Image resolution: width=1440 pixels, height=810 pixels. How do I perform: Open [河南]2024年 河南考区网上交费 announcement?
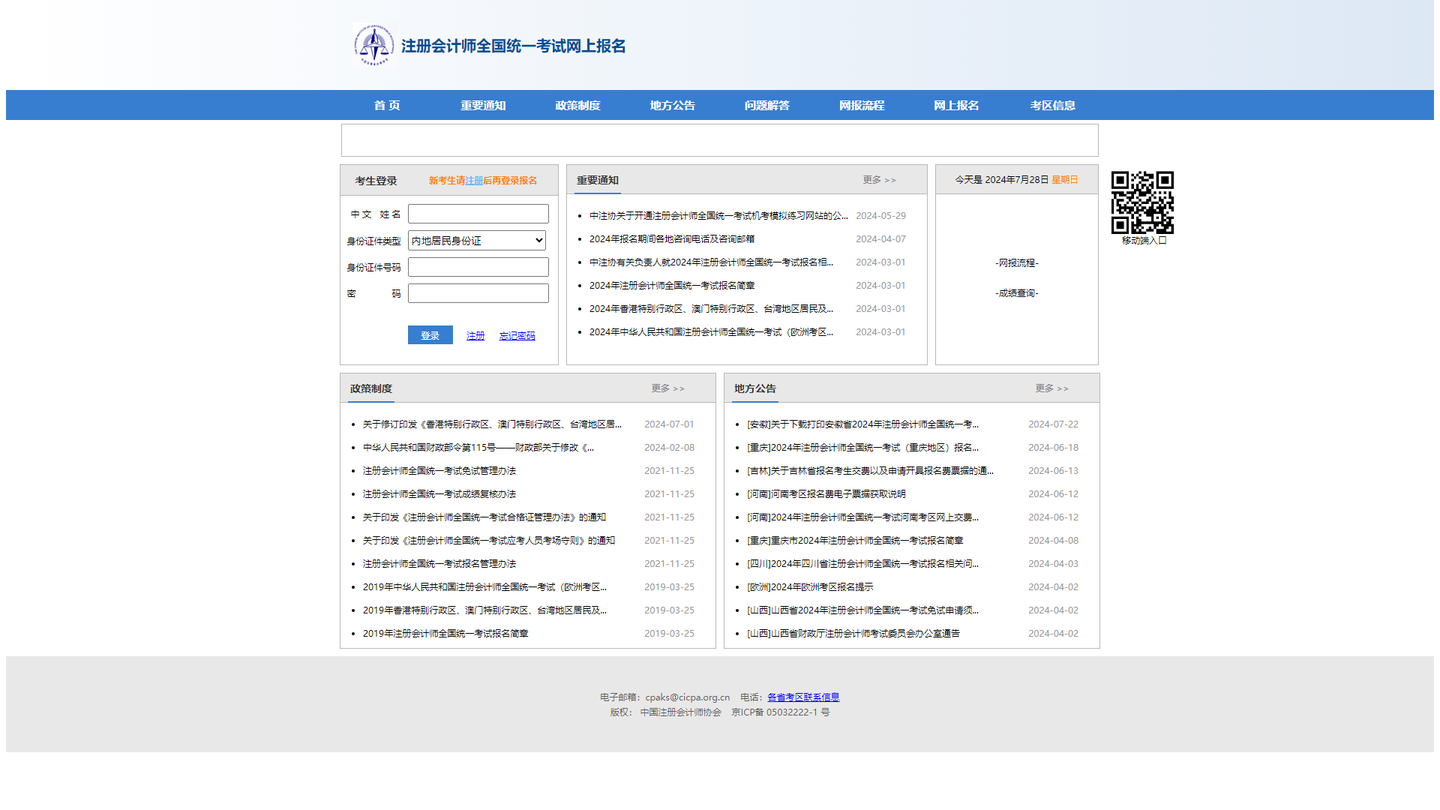pos(863,517)
